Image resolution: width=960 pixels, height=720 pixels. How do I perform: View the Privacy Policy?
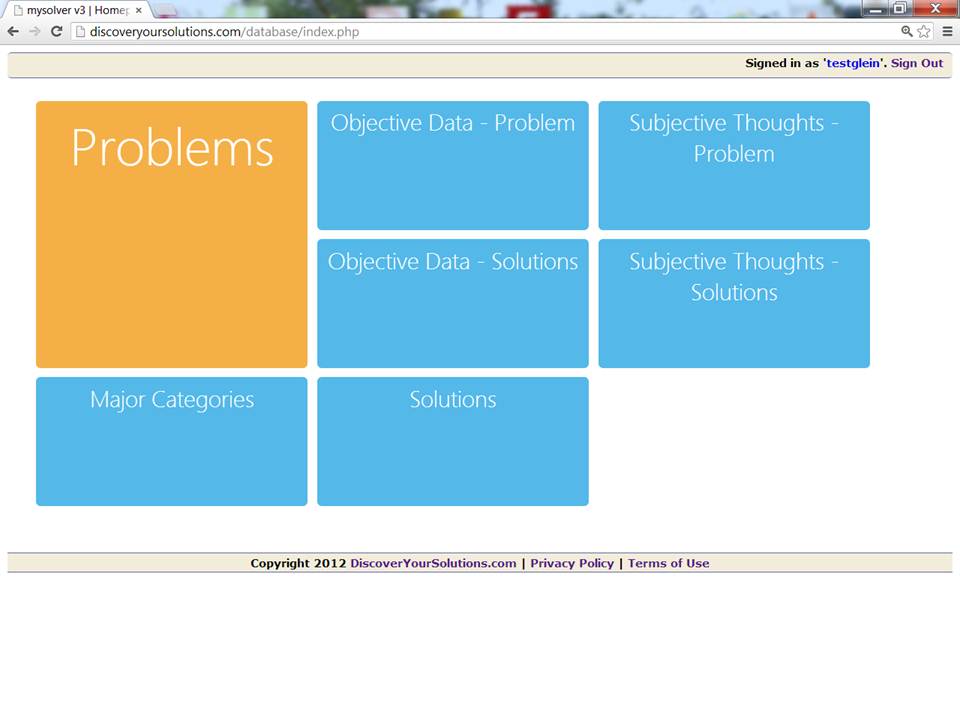point(572,563)
